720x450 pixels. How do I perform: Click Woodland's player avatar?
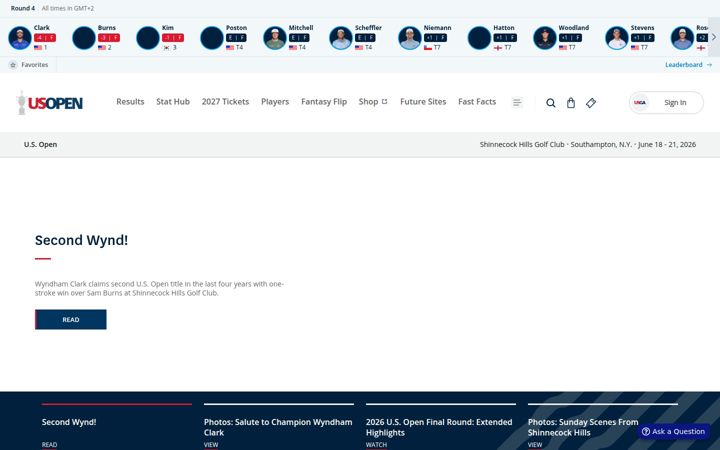[545, 38]
